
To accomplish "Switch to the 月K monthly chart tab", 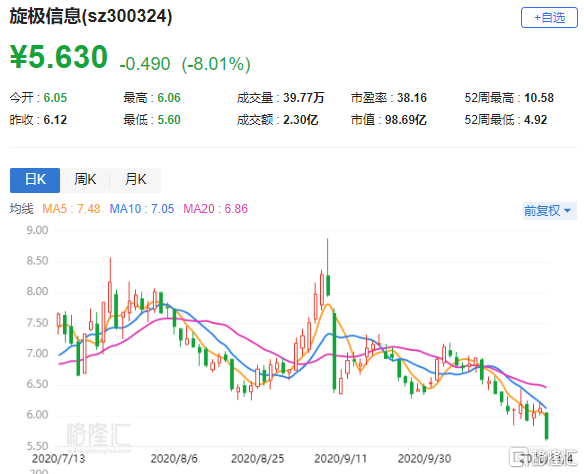I will pyautogui.click(x=136, y=180).
